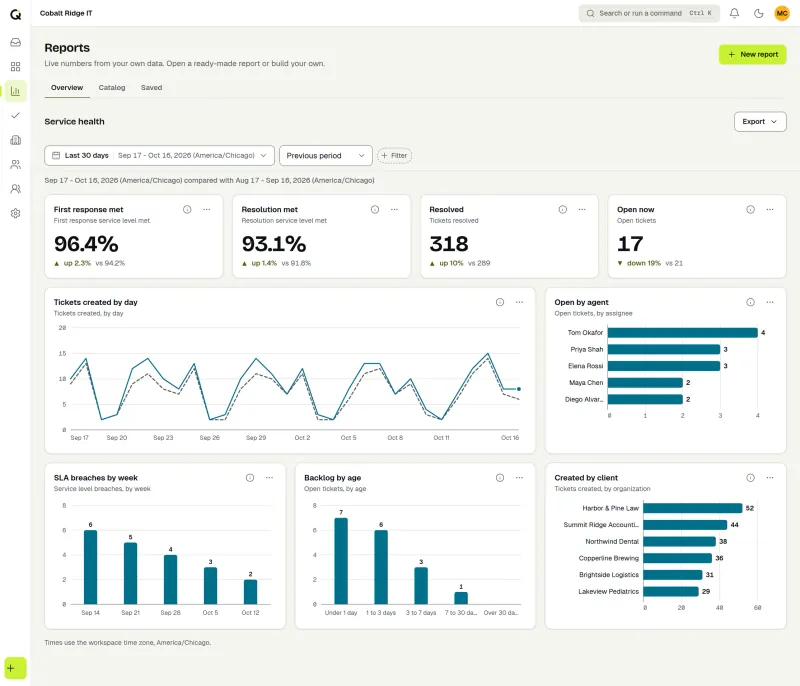This screenshot has height=686, width=800.
Task: Click the 93.1% resolution met value
Action: pyautogui.click(x=274, y=244)
